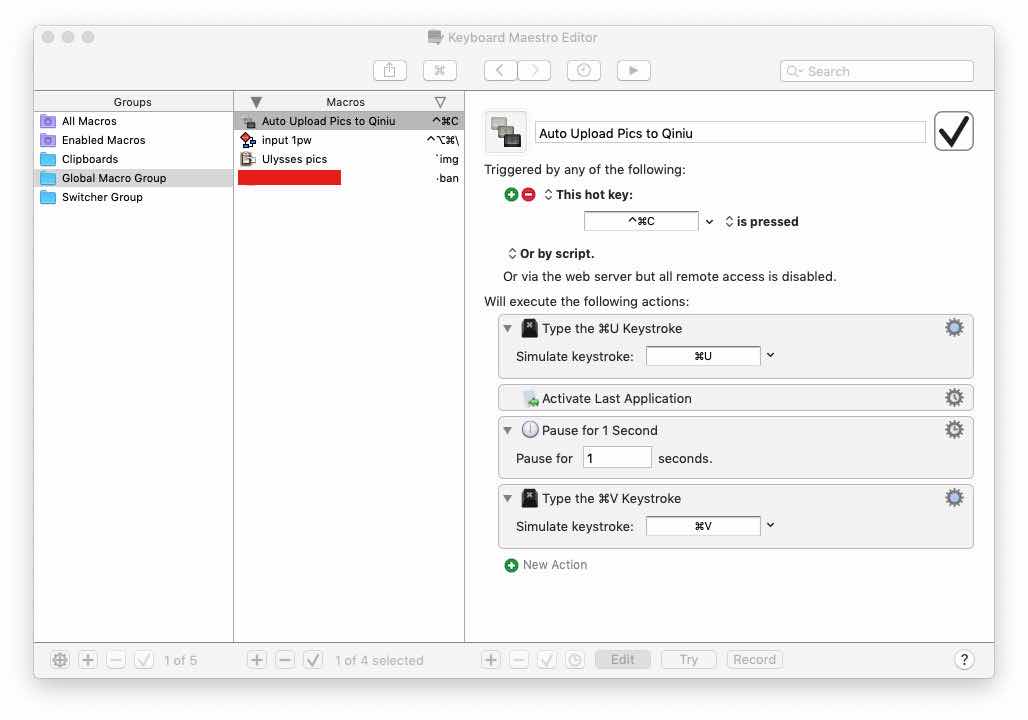Select the Enabled Macros group

[x=134, y=140]
